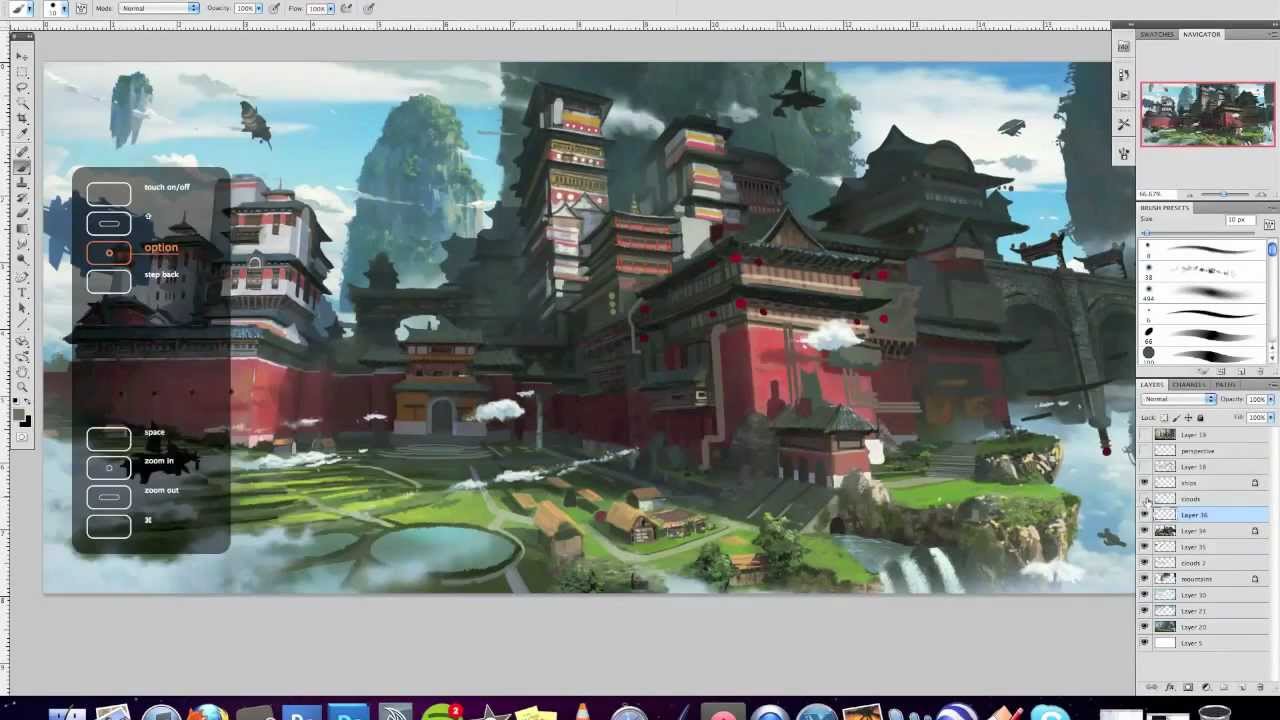Open the Opacity slider arrow in options bar

pos(259,8)
